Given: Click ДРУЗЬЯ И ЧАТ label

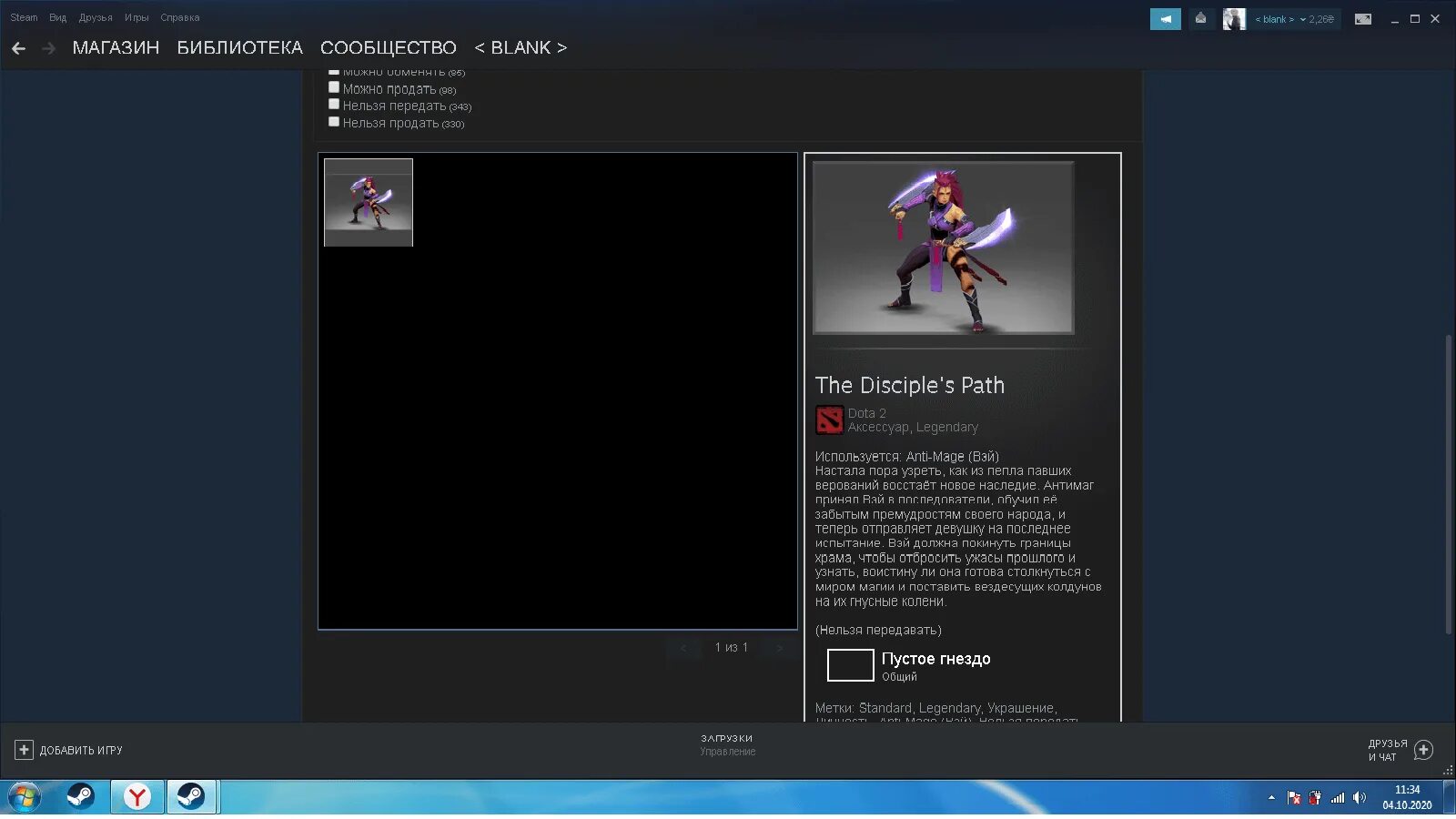Looking at the screenshot, I should tap(1388, 750).
